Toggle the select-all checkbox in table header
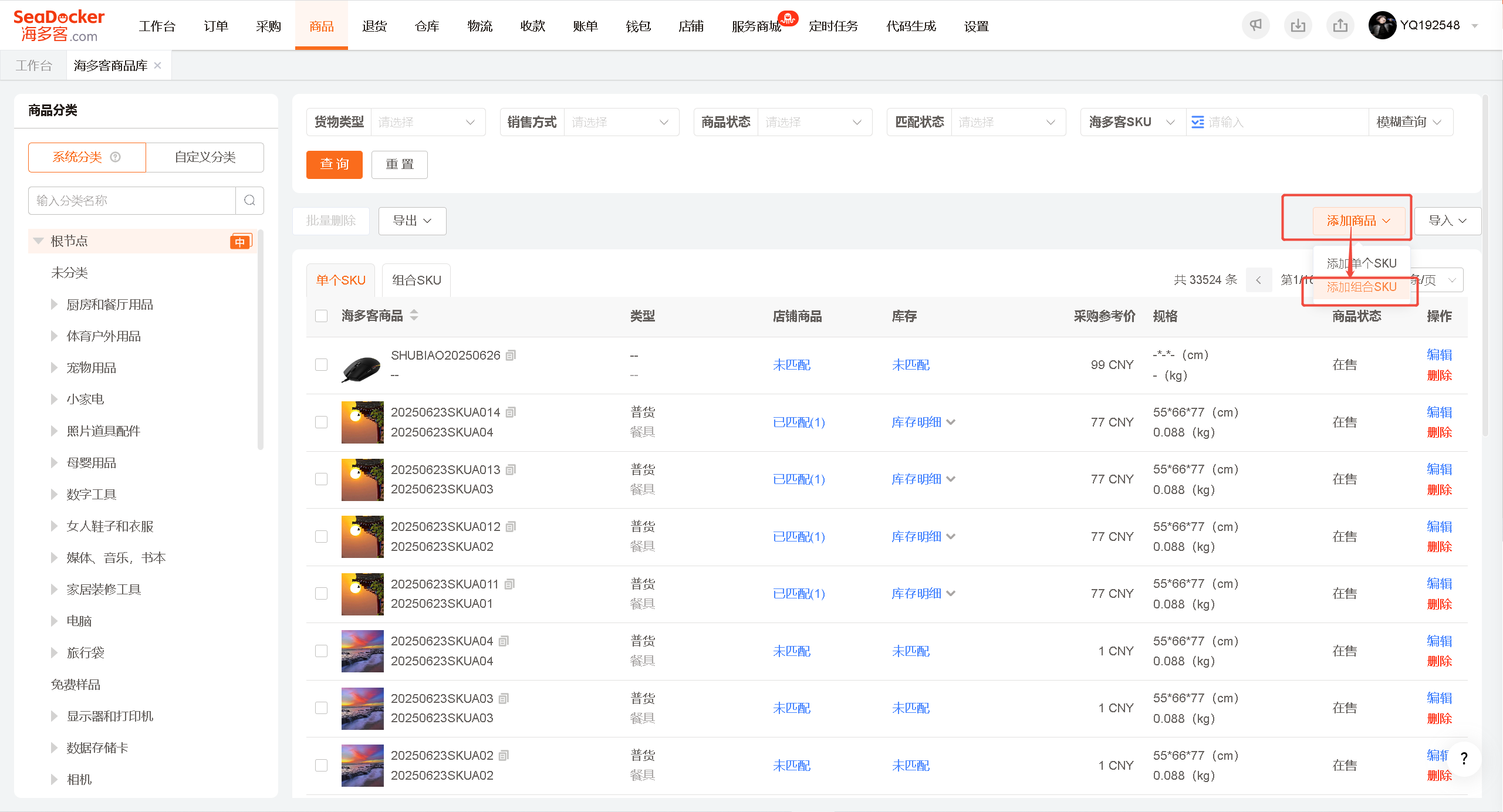Viewport: 1503px width, 812px height. (321, 316)
